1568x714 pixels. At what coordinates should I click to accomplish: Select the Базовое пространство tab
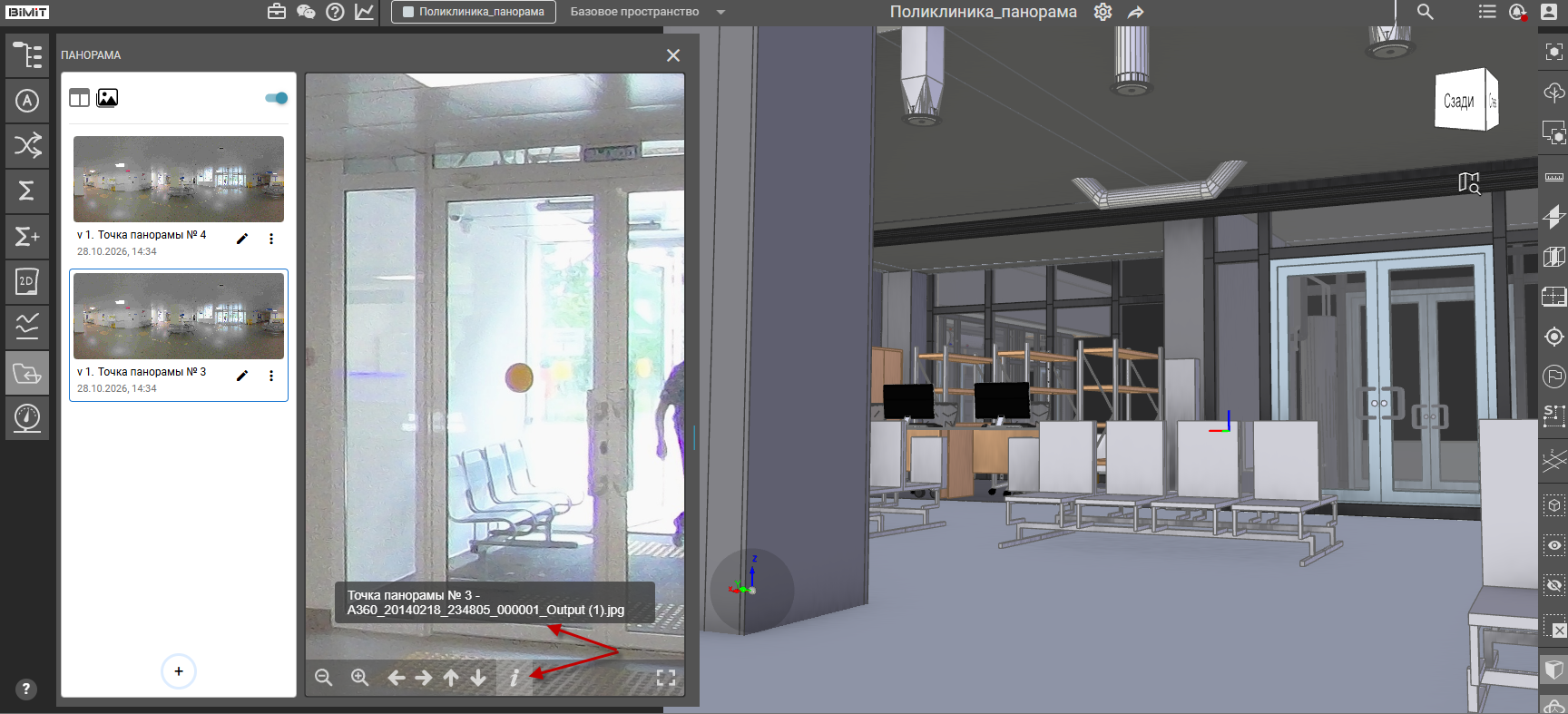pyautogui.click(x=634, y=12)
